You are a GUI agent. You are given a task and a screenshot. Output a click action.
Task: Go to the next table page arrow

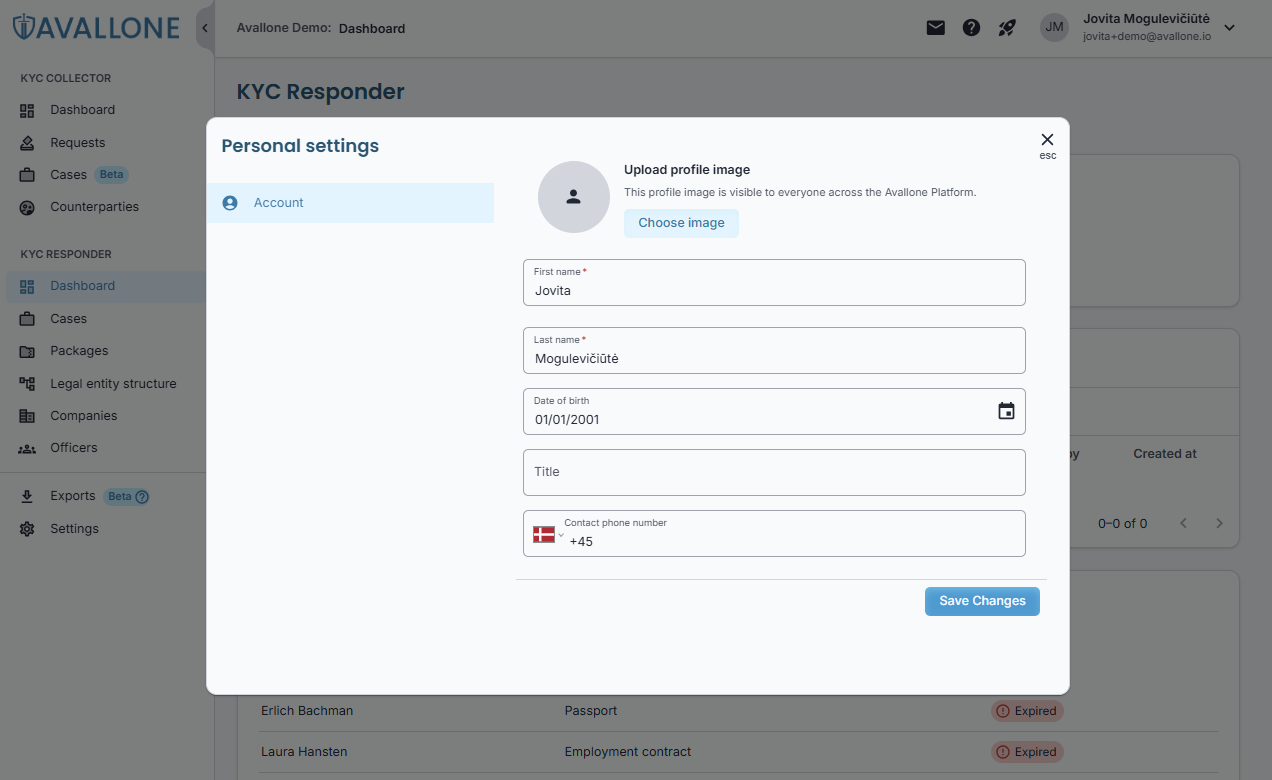(1219, 523)
